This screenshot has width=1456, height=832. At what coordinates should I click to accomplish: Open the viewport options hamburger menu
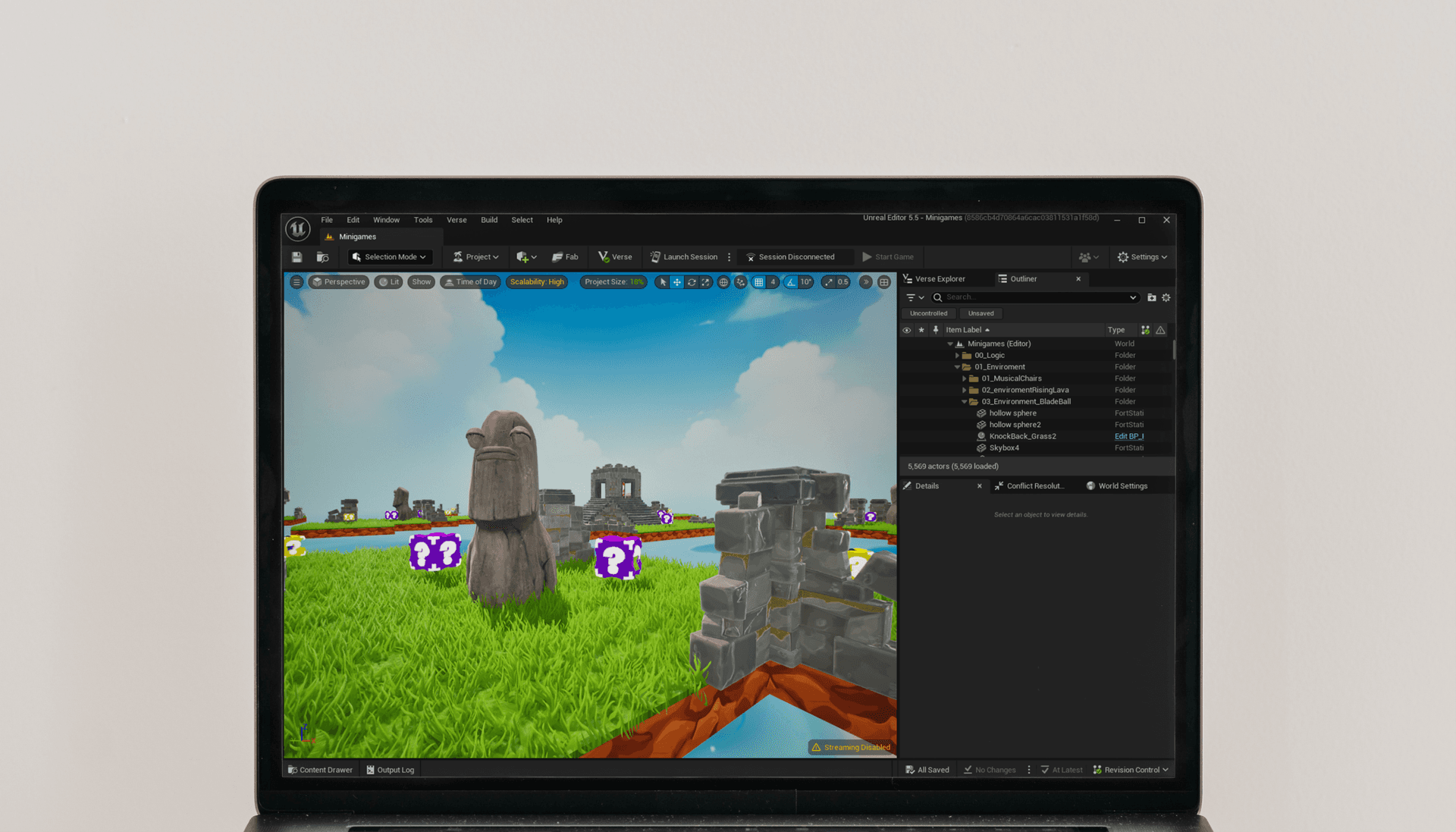pos(297,282)
